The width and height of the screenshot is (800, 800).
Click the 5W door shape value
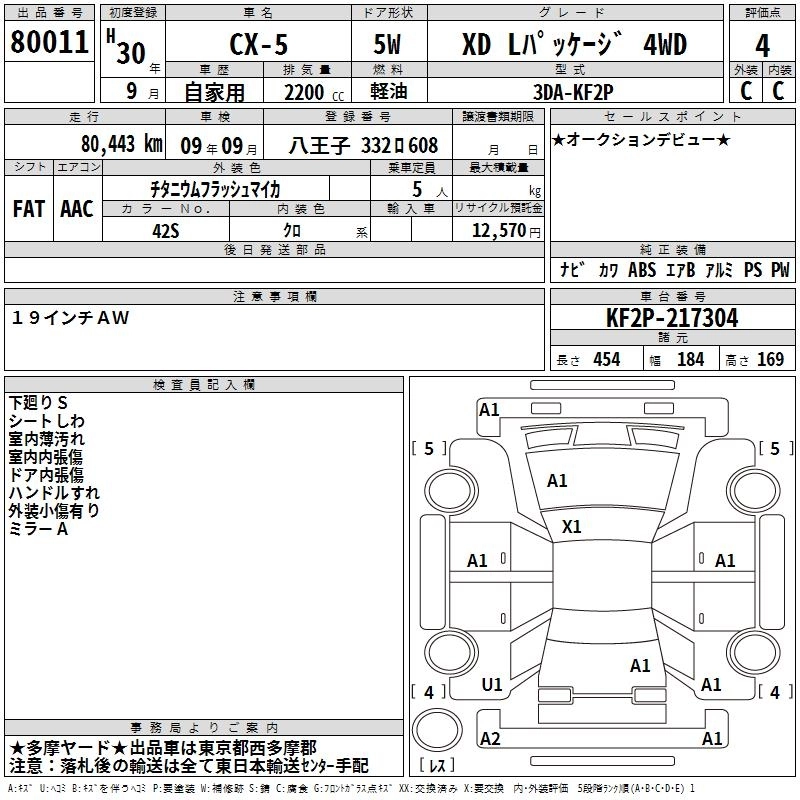(x=387, y=44)
